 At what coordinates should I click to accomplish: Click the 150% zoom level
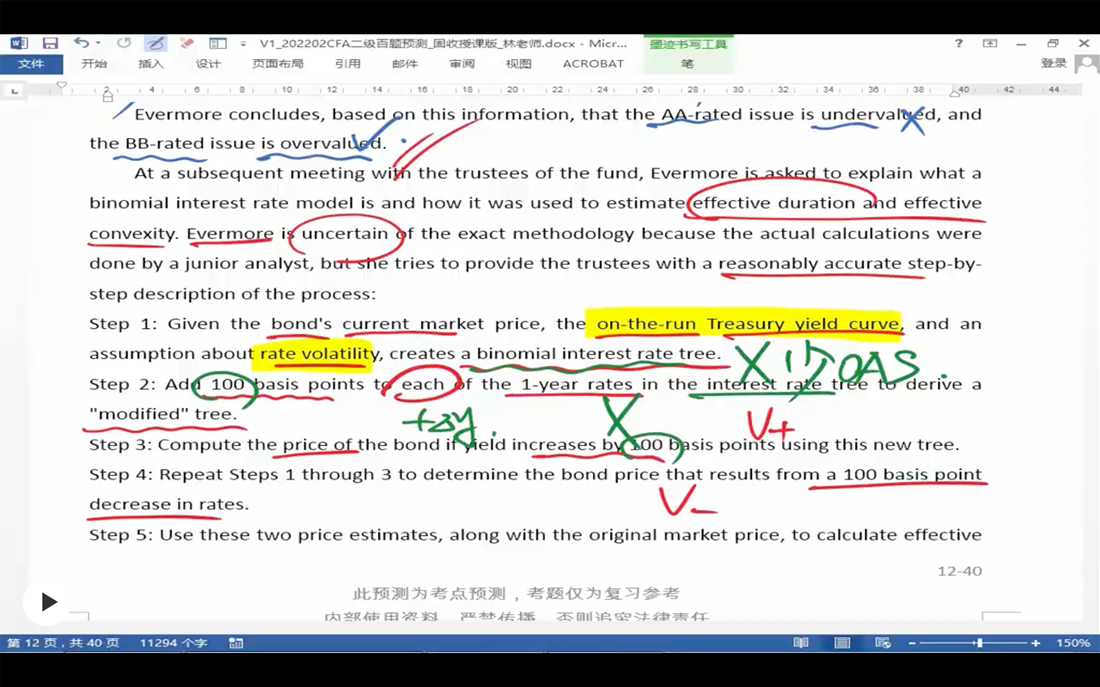[1073, 643]
